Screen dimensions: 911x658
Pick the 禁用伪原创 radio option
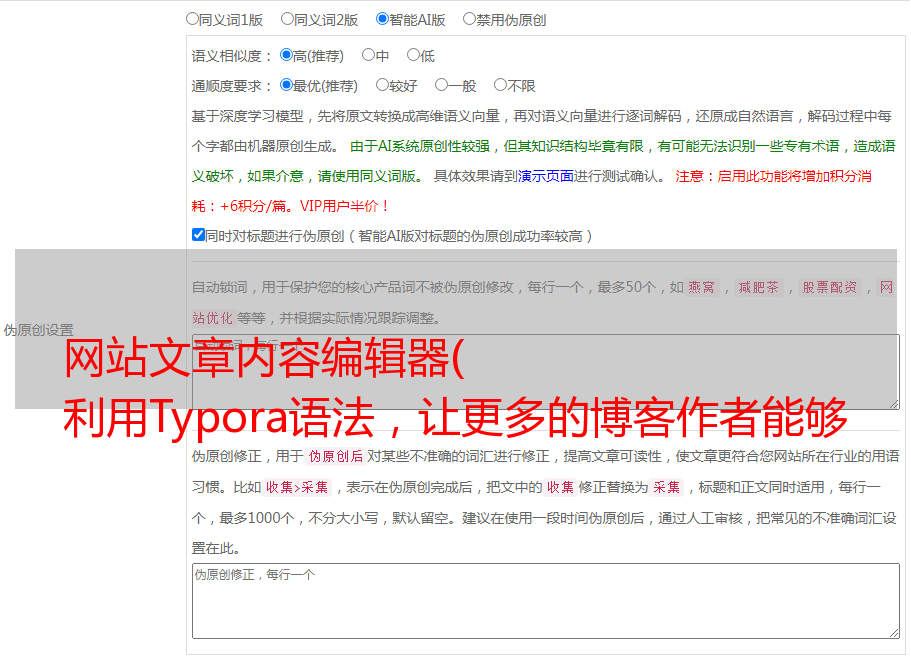(x=469, y=19)
